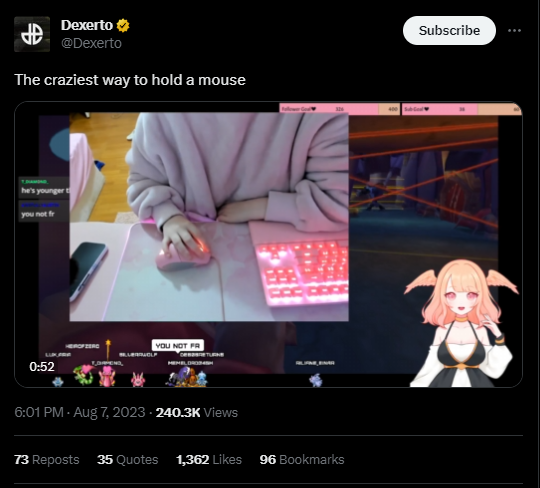Click the tweet text 'The craziest way to hold a mouse'
The image size is (540, 488).
click(130, 80)
